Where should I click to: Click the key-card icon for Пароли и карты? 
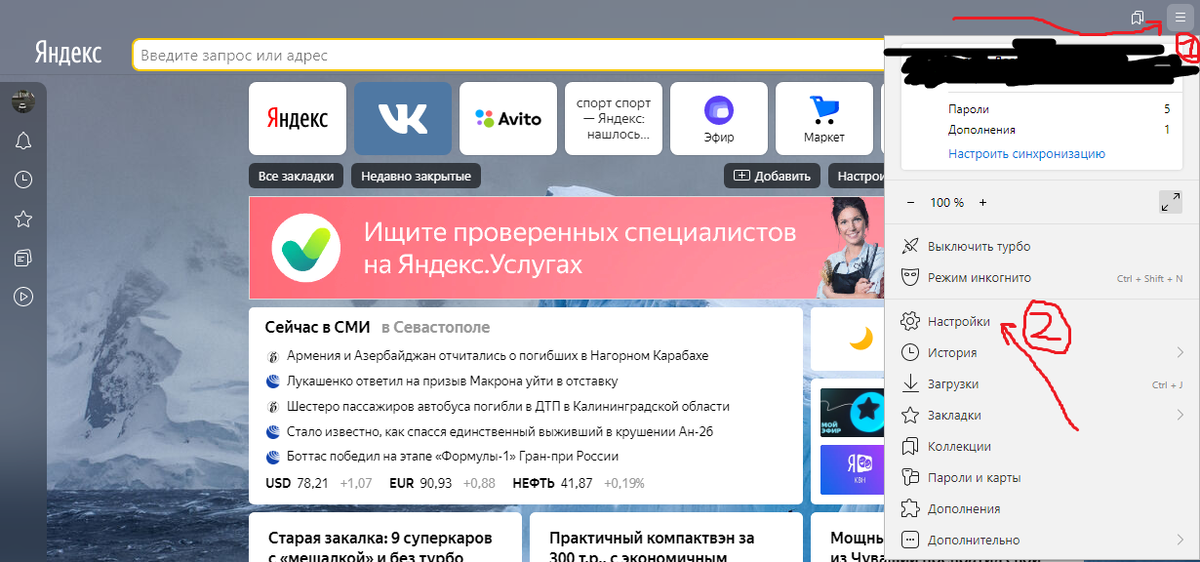pos(910,477)
